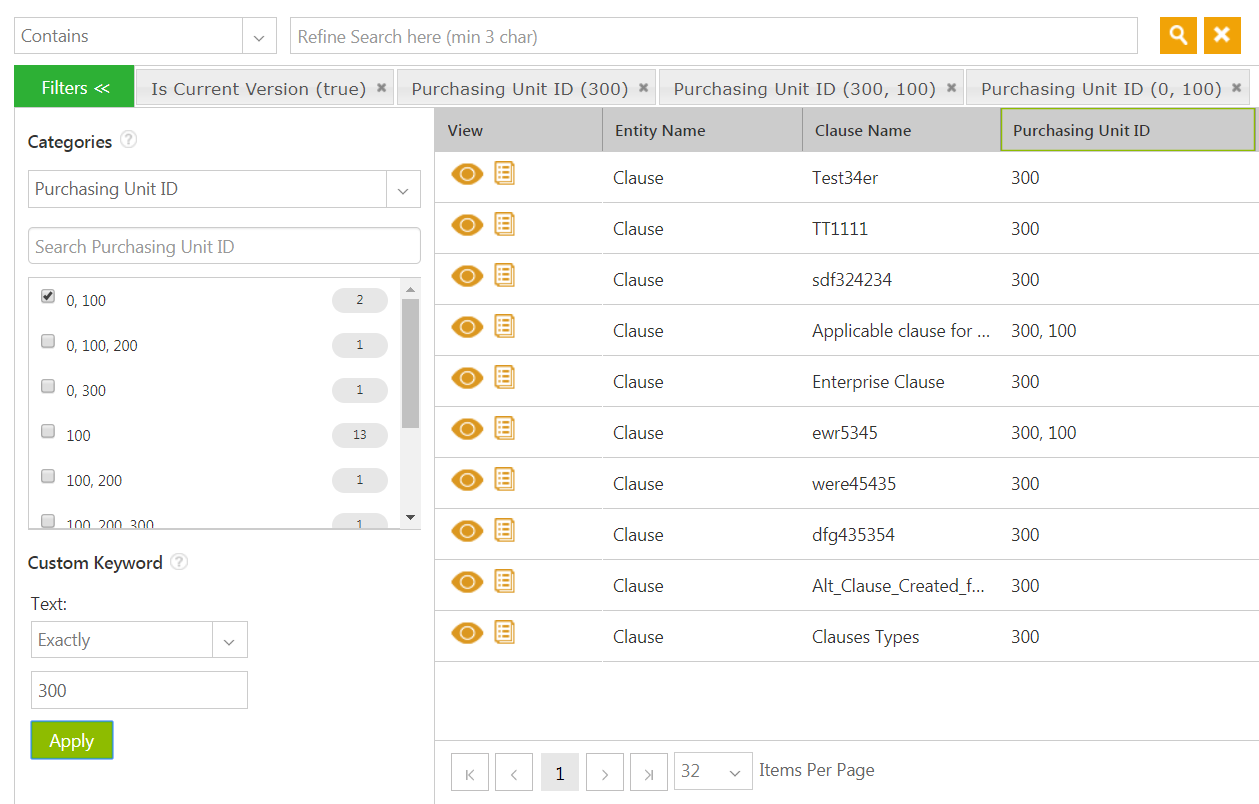
Task: Click the Purchasing Unit ID column header
Action: click(x=1081, y=131)
